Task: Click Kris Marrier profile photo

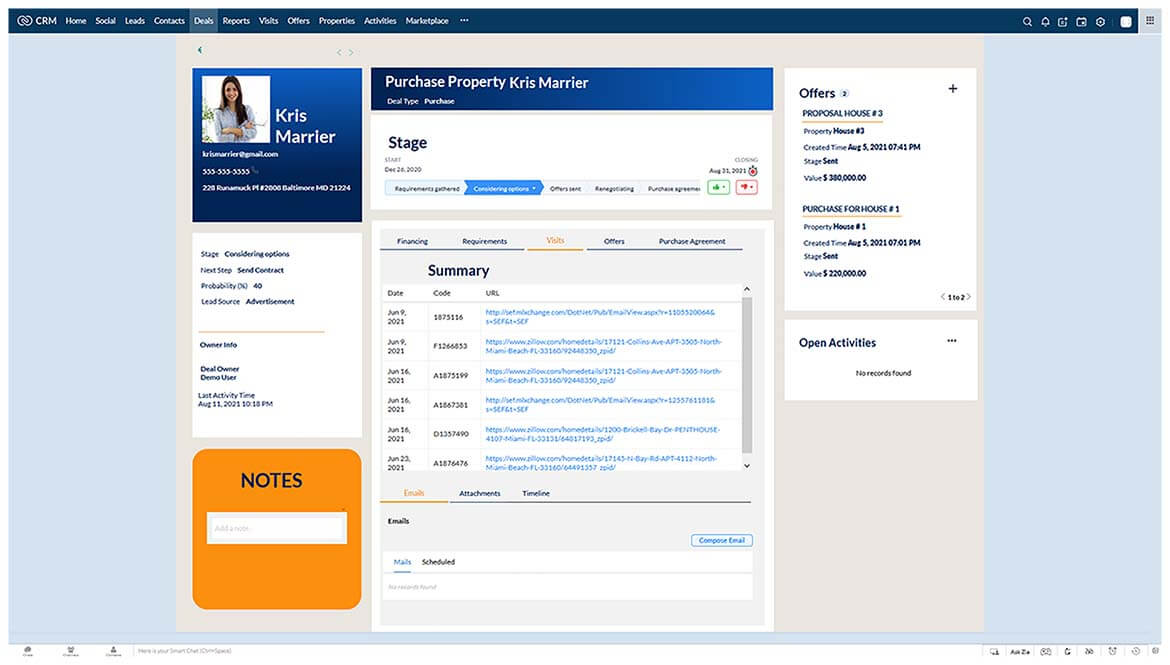Action: tap(235, 109)
